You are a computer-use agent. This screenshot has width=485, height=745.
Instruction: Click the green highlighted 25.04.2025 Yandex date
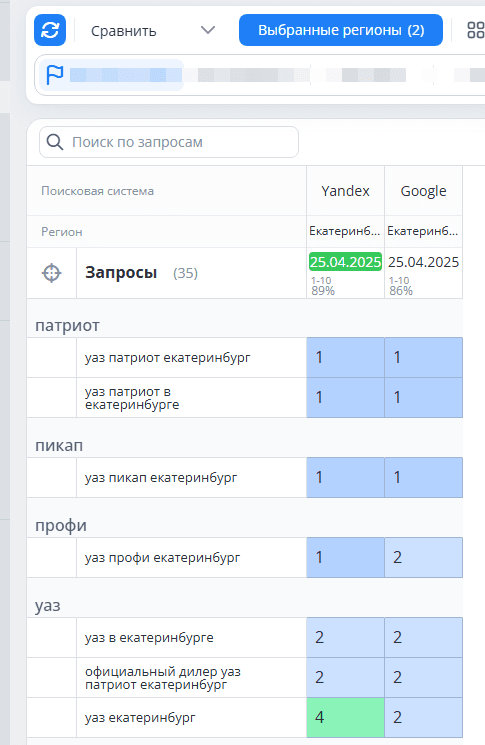345,262
